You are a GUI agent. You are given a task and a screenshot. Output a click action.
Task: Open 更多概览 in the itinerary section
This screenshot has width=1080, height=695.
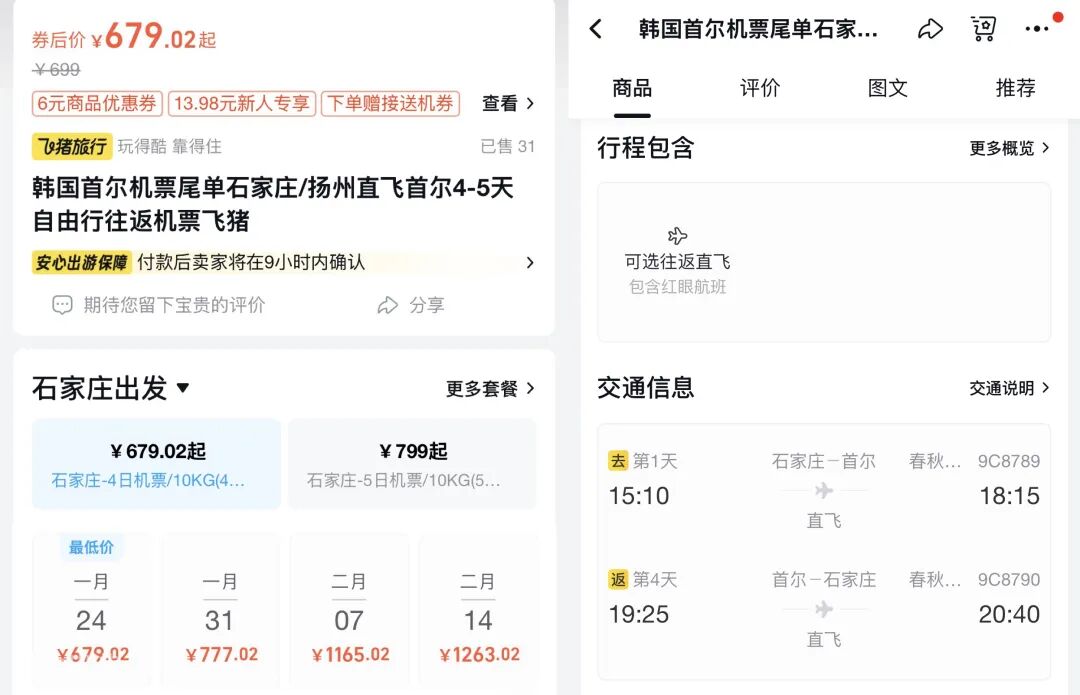point(1003,148)
